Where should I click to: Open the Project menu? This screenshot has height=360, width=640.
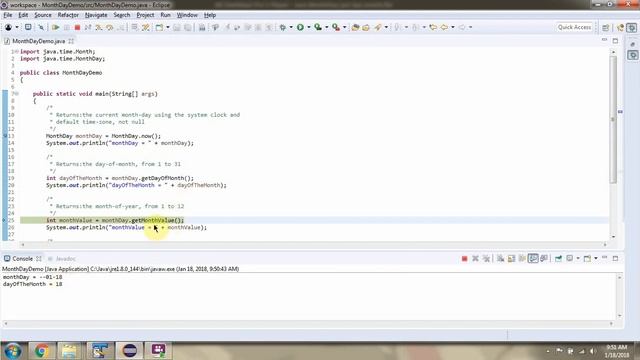pyautogui.click(x=145, y=15)
